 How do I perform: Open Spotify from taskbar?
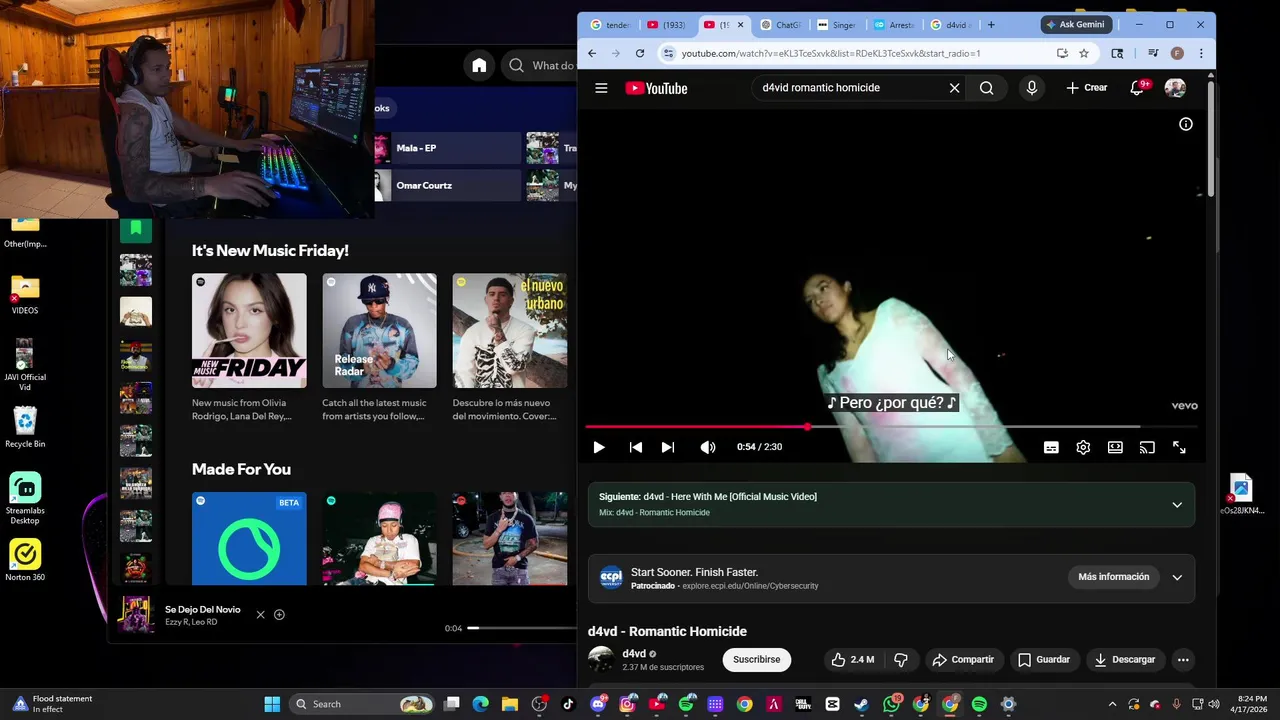click(979, 704)
